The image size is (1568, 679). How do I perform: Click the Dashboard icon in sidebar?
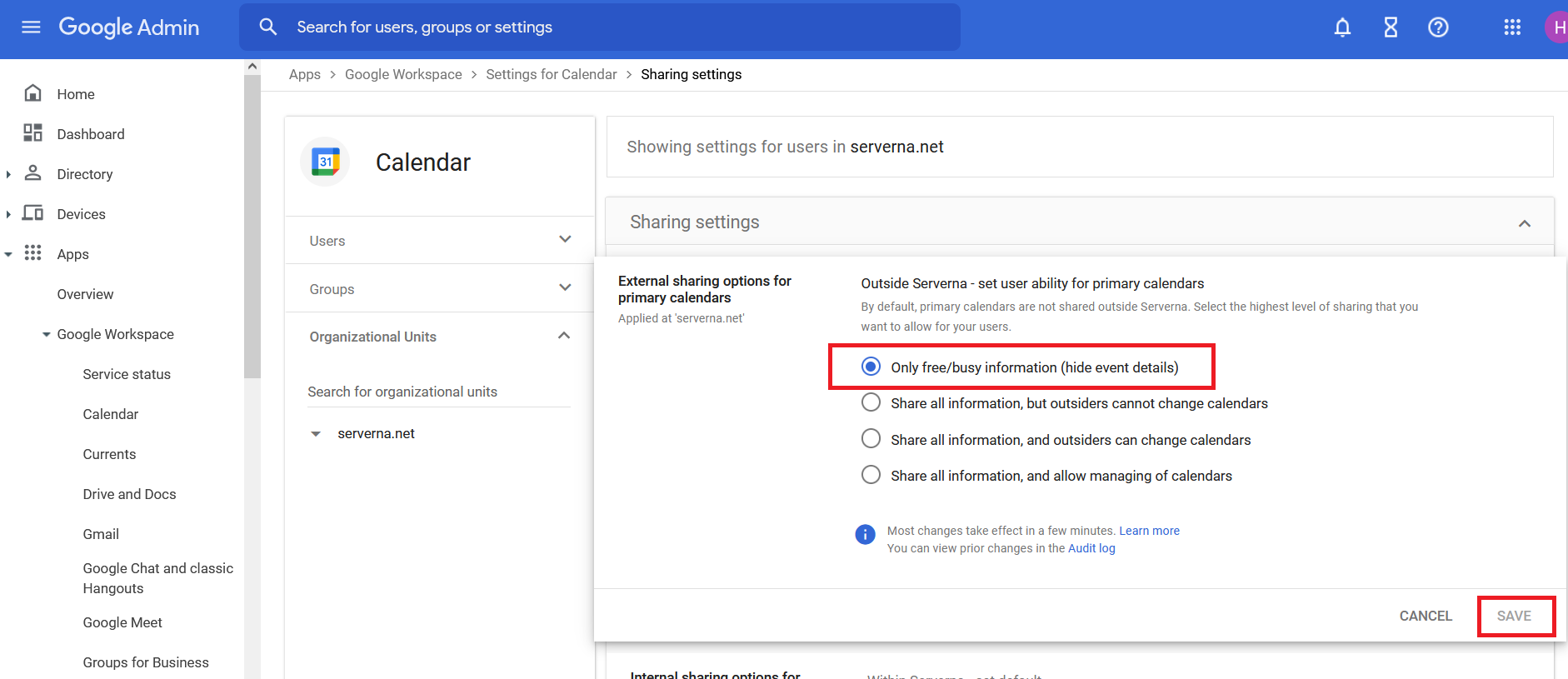(x=33, y=133)
